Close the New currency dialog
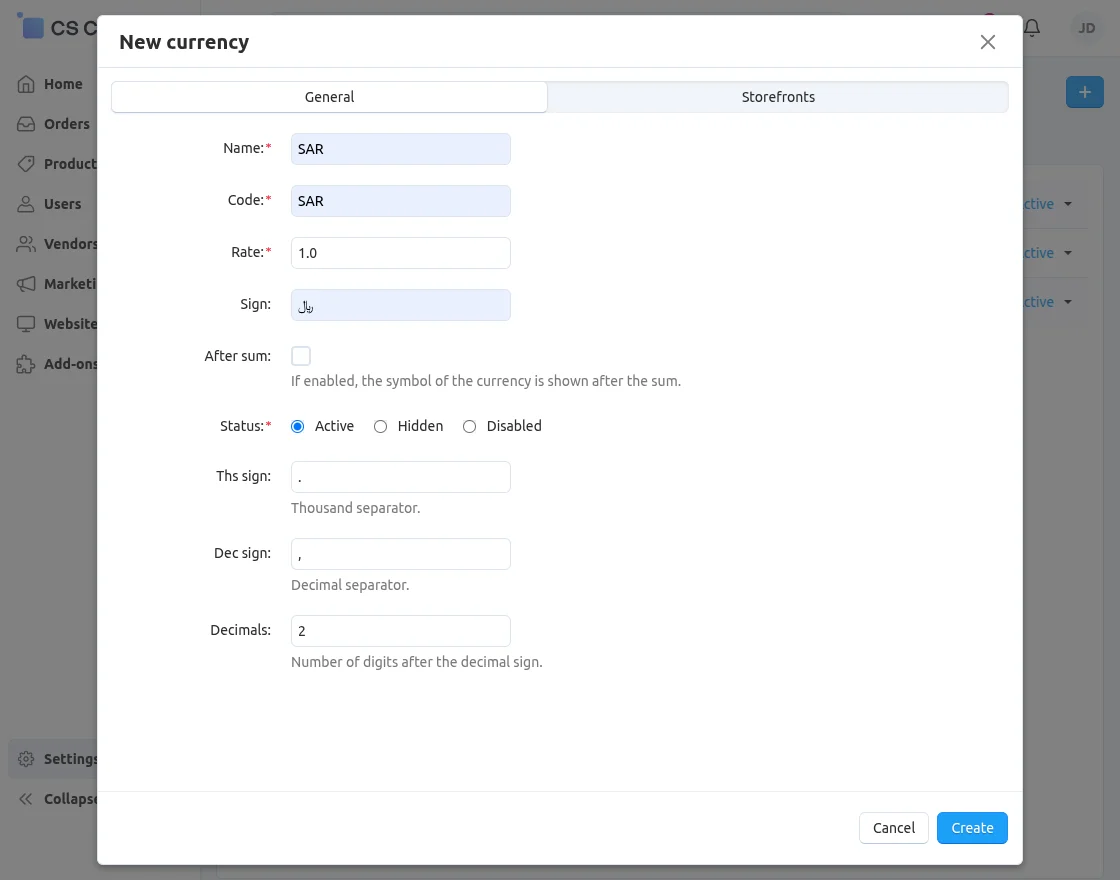1120x880 pixels. click(x=988, y=42)
